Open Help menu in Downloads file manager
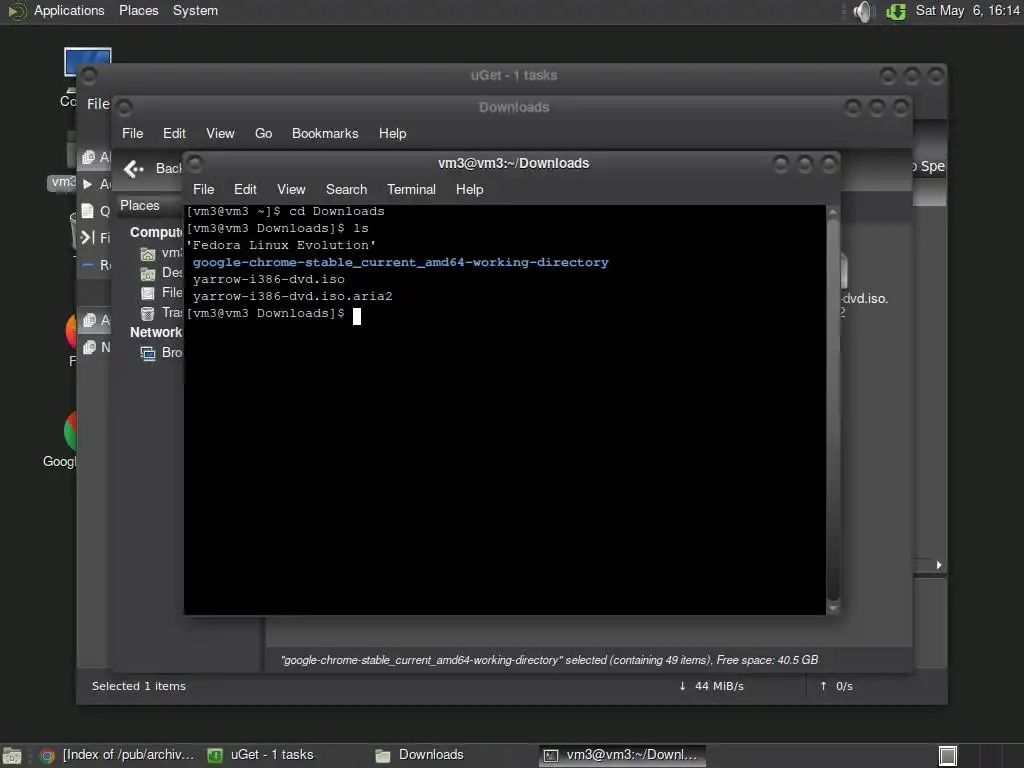 click(392, 133)
